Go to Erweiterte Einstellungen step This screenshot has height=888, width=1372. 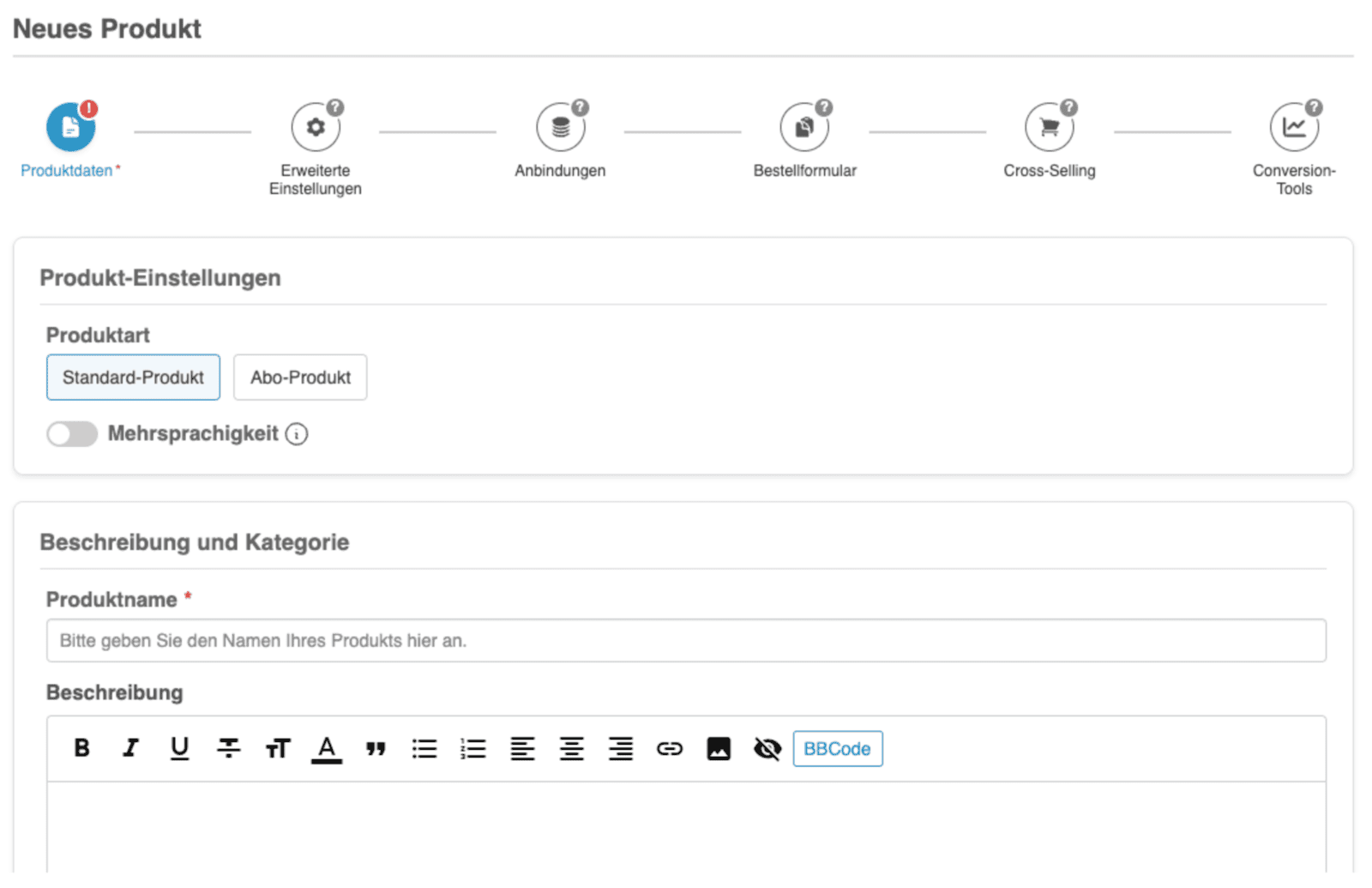(316, 128)
